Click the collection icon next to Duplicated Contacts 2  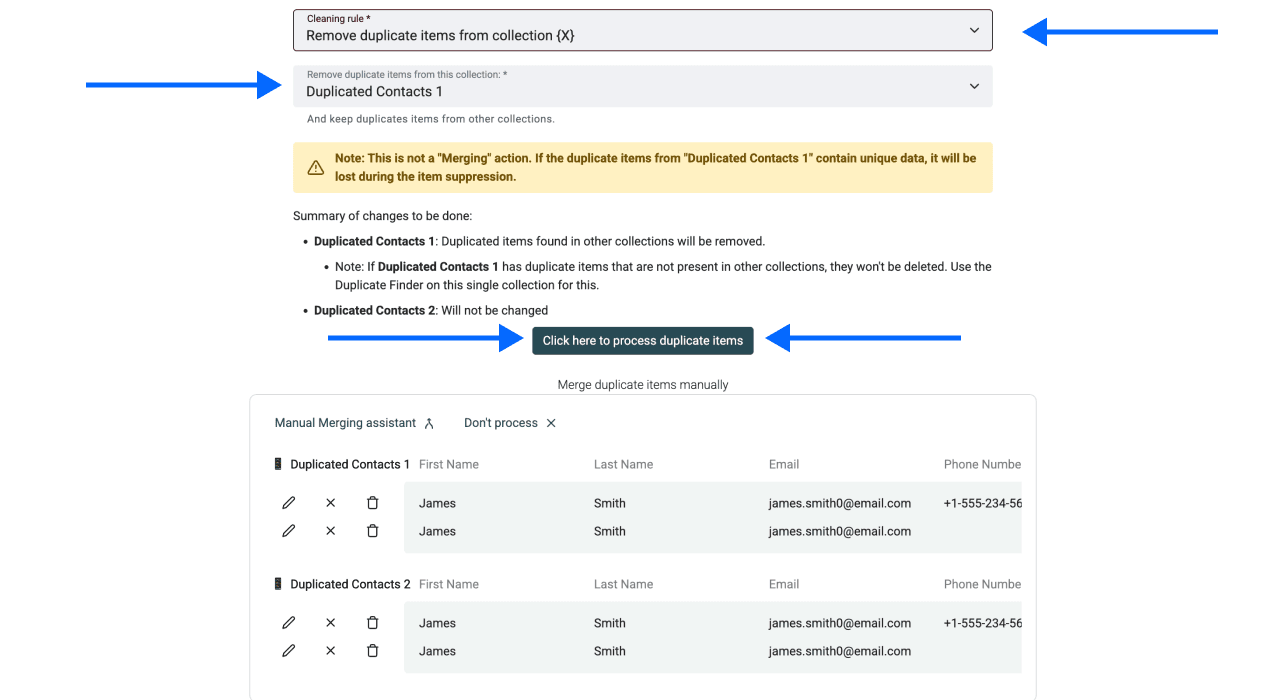pyautogui.click(x=278, y=583)
